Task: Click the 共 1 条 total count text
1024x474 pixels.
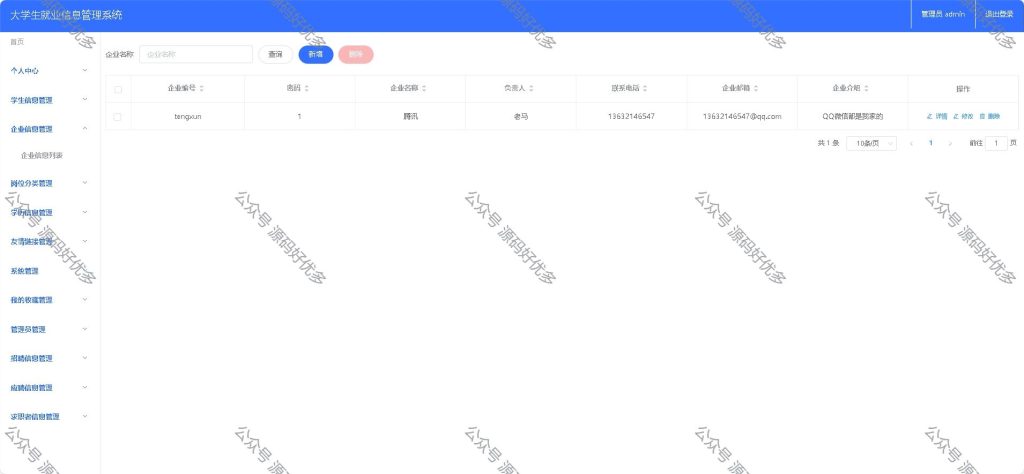Action: [828, 143]
